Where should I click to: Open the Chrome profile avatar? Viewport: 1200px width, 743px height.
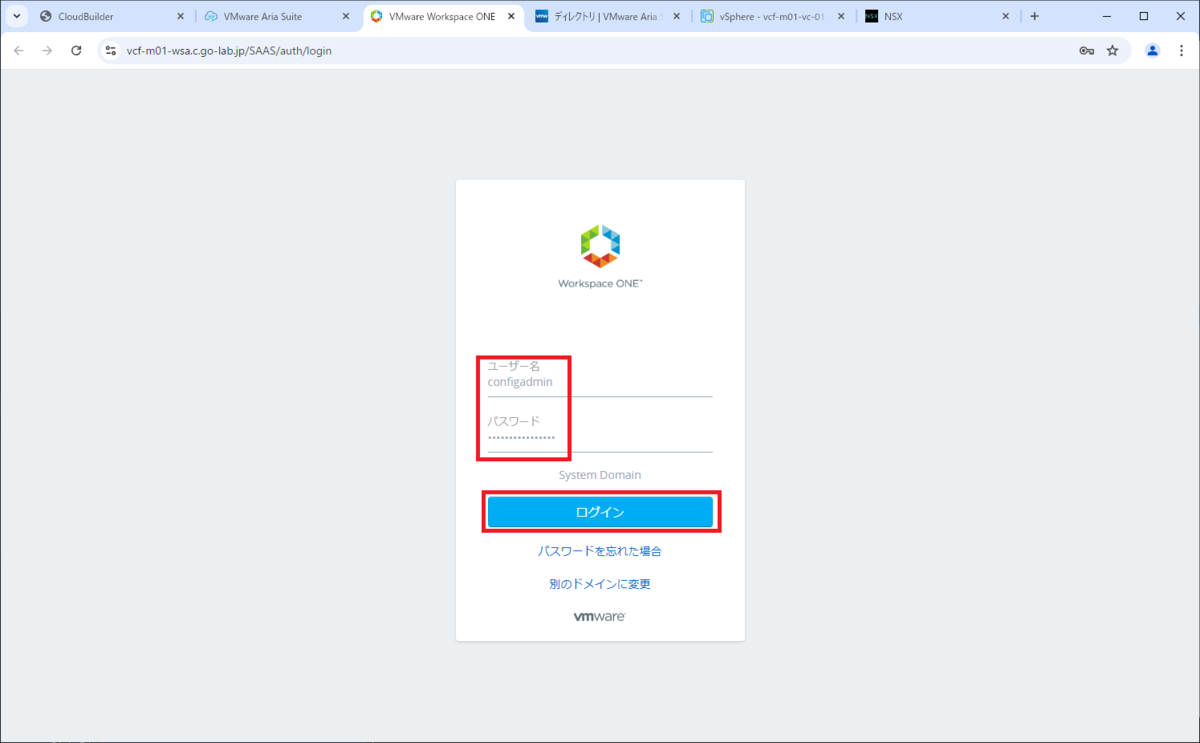1152,50
